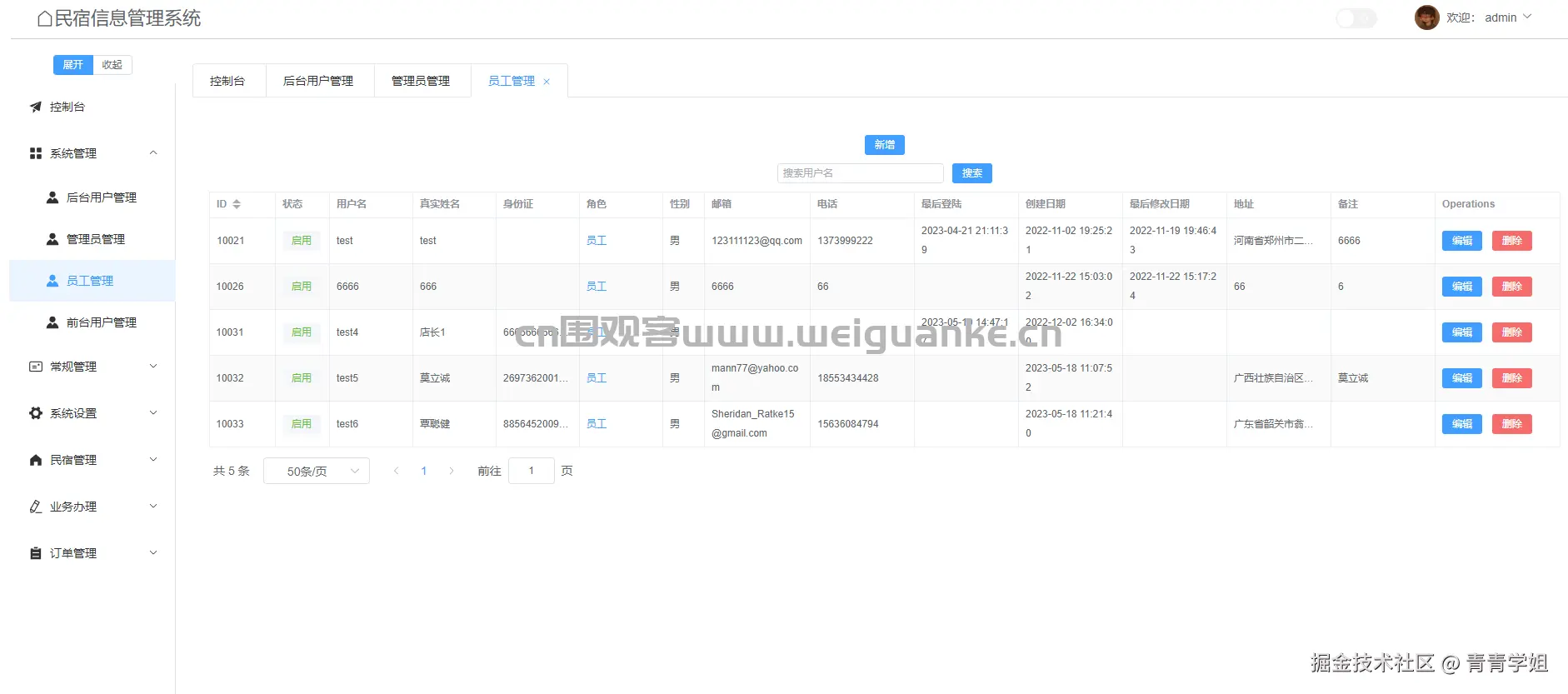Viewport: 1568px width, 694px height.
Task: Toggle the theme switch in the header
Action: tap(1356, 17)
